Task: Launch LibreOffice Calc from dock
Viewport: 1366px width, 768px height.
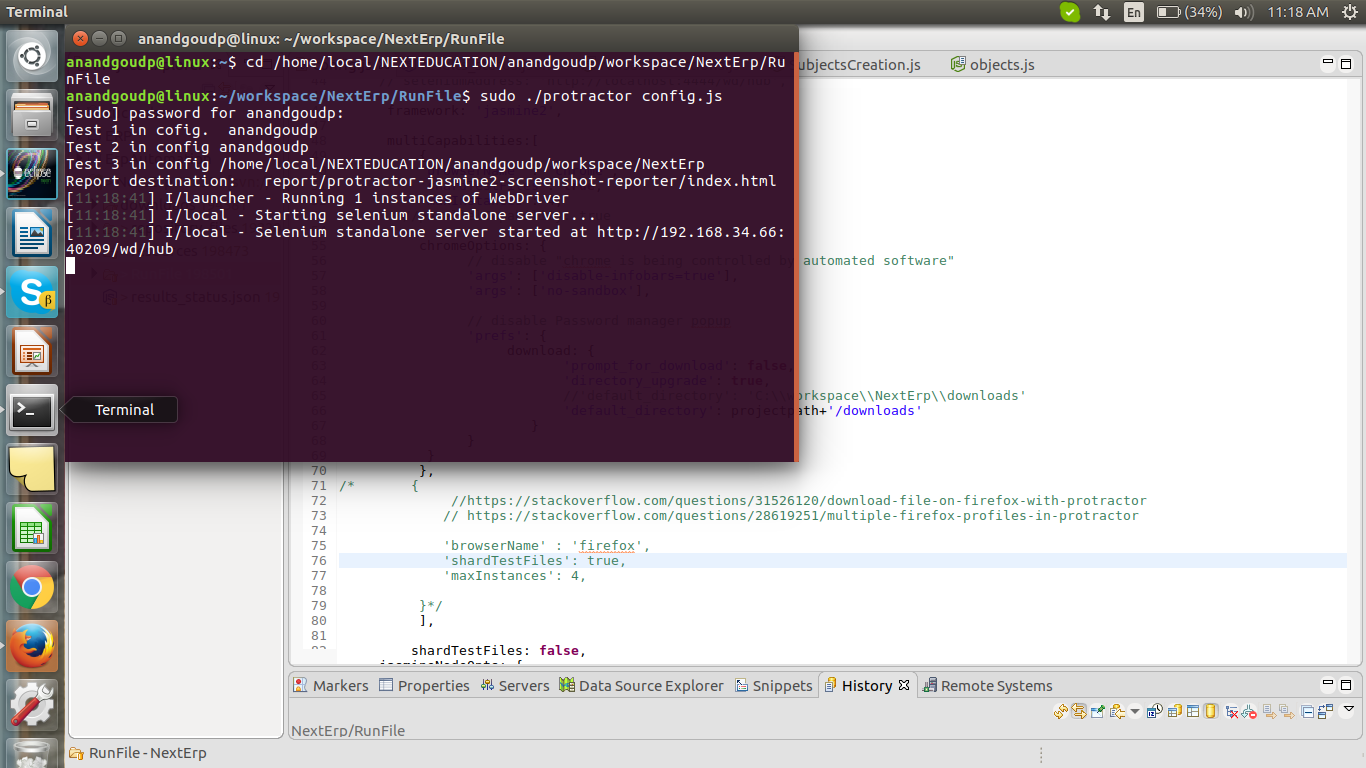Action: pyautogui.click(x=33, y=528)
